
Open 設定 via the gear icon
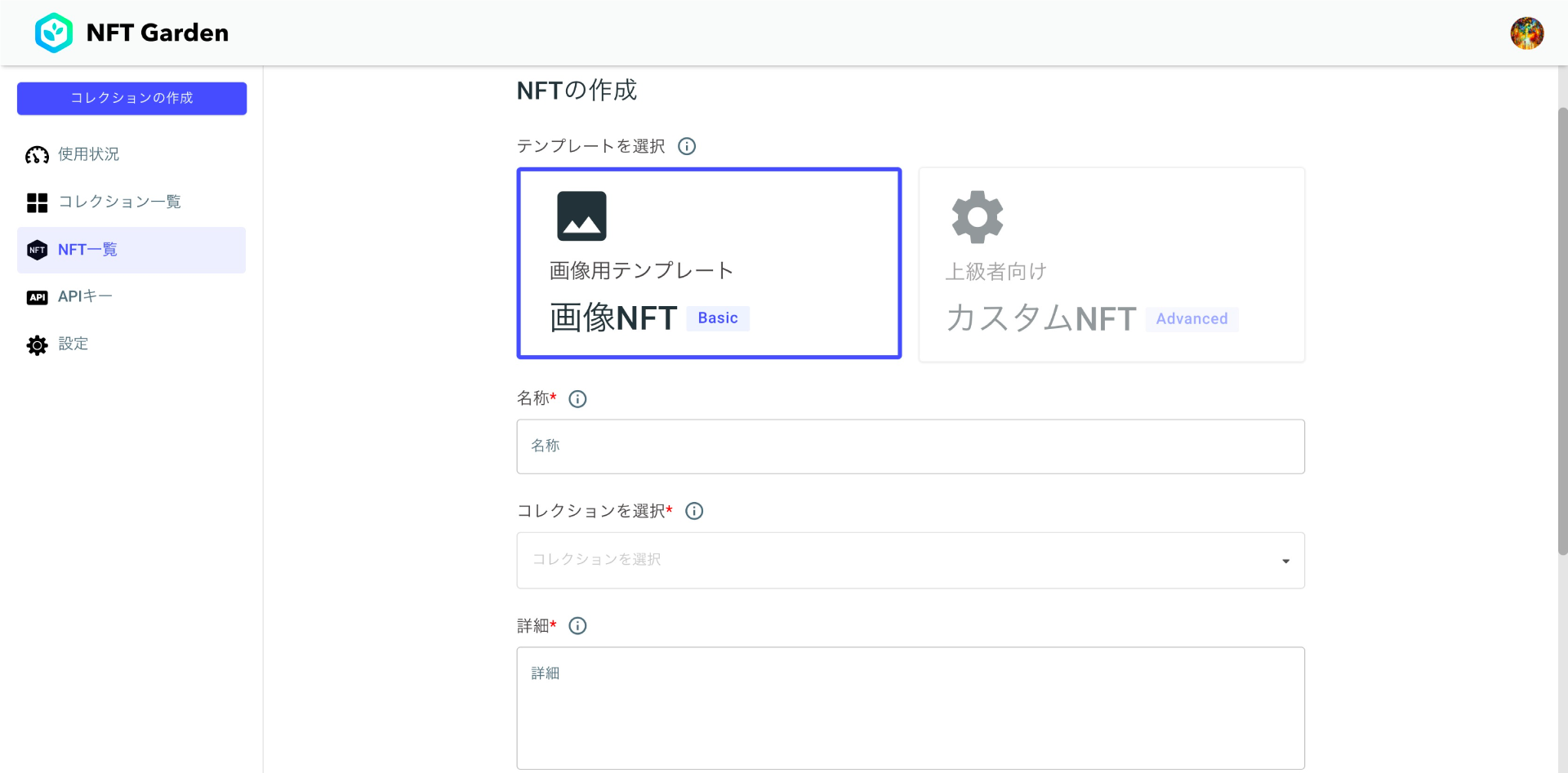click(37, 344)
